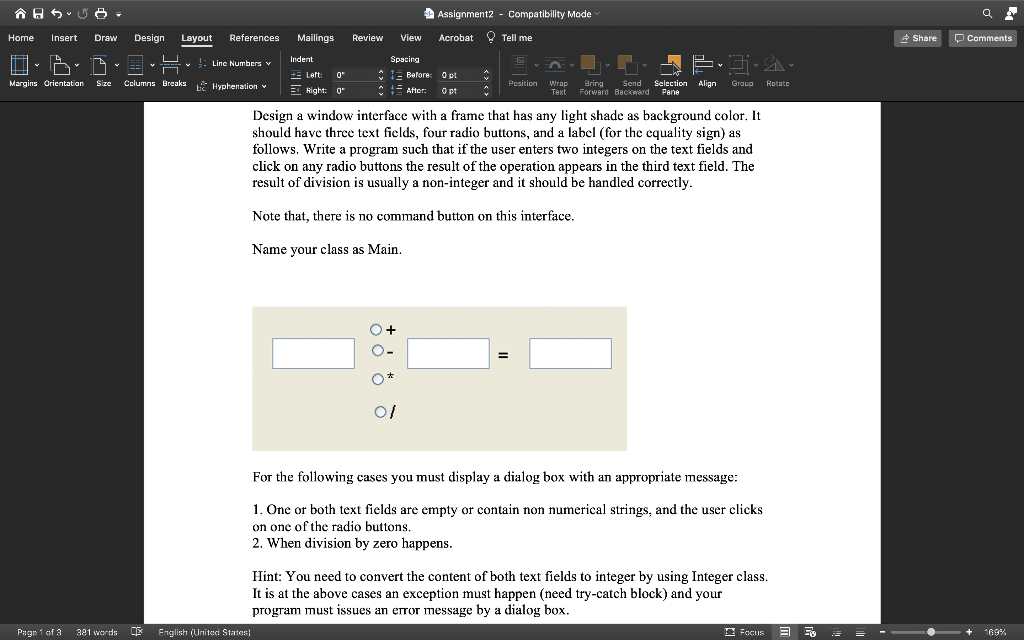Click the spelling and grammar check icon
This screenshot has width=1024, height=640.
(136, 632)
